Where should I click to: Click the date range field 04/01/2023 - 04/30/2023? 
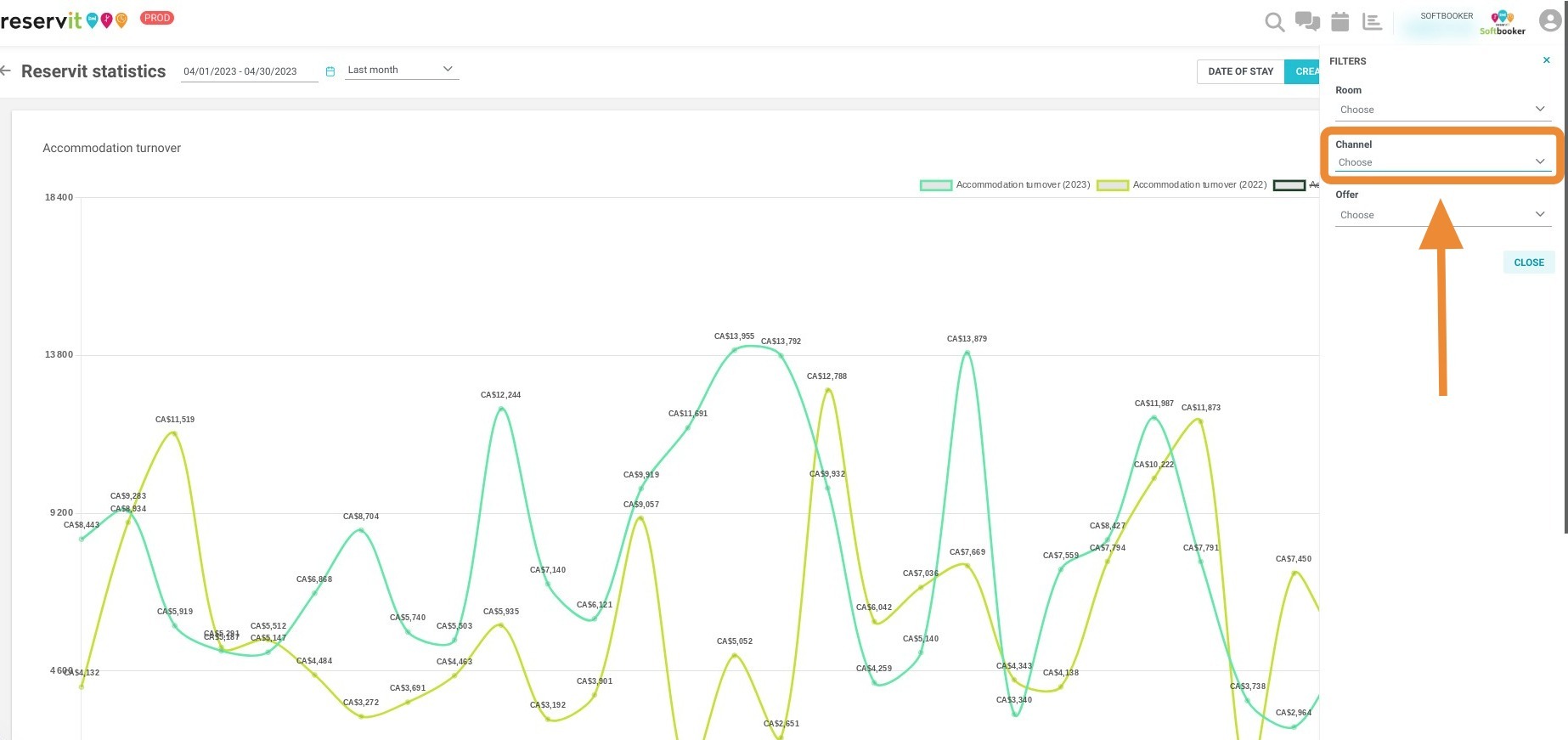[x=250, y=71]
